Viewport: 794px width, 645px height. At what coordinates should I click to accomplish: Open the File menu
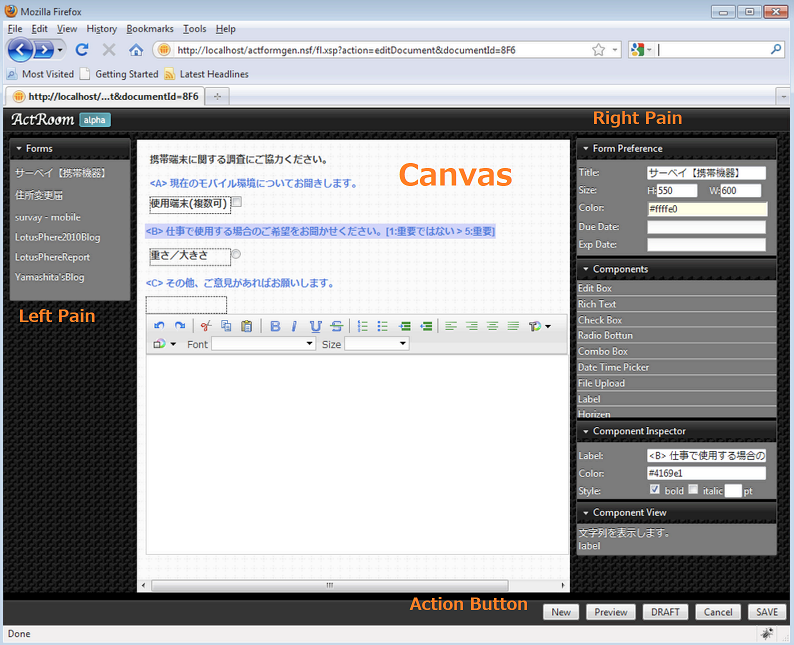coord(15,29)
